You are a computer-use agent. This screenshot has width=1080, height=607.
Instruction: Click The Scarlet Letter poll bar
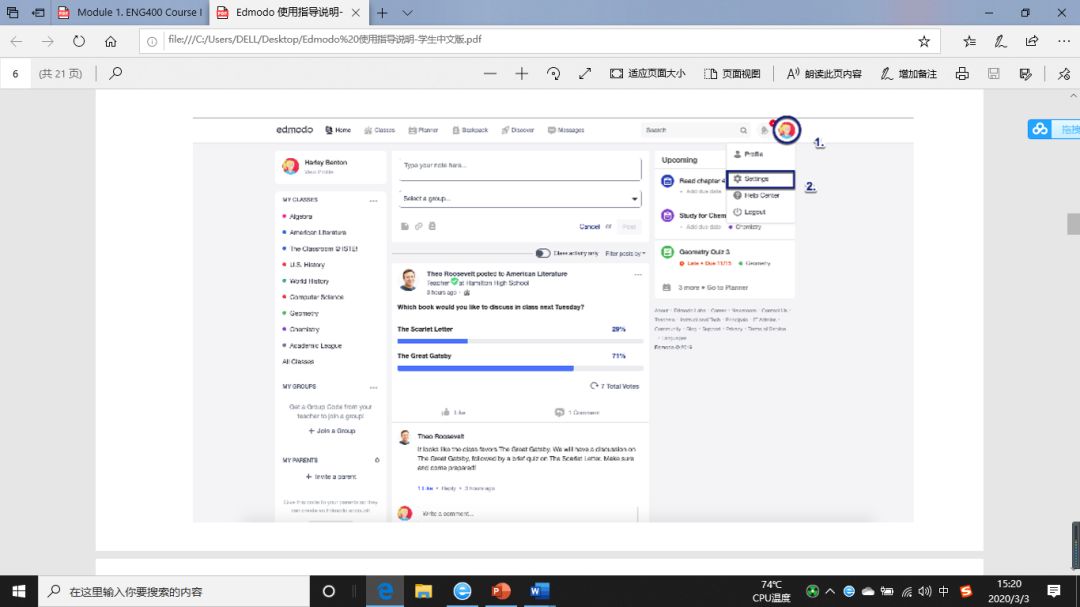click(520, 341)
